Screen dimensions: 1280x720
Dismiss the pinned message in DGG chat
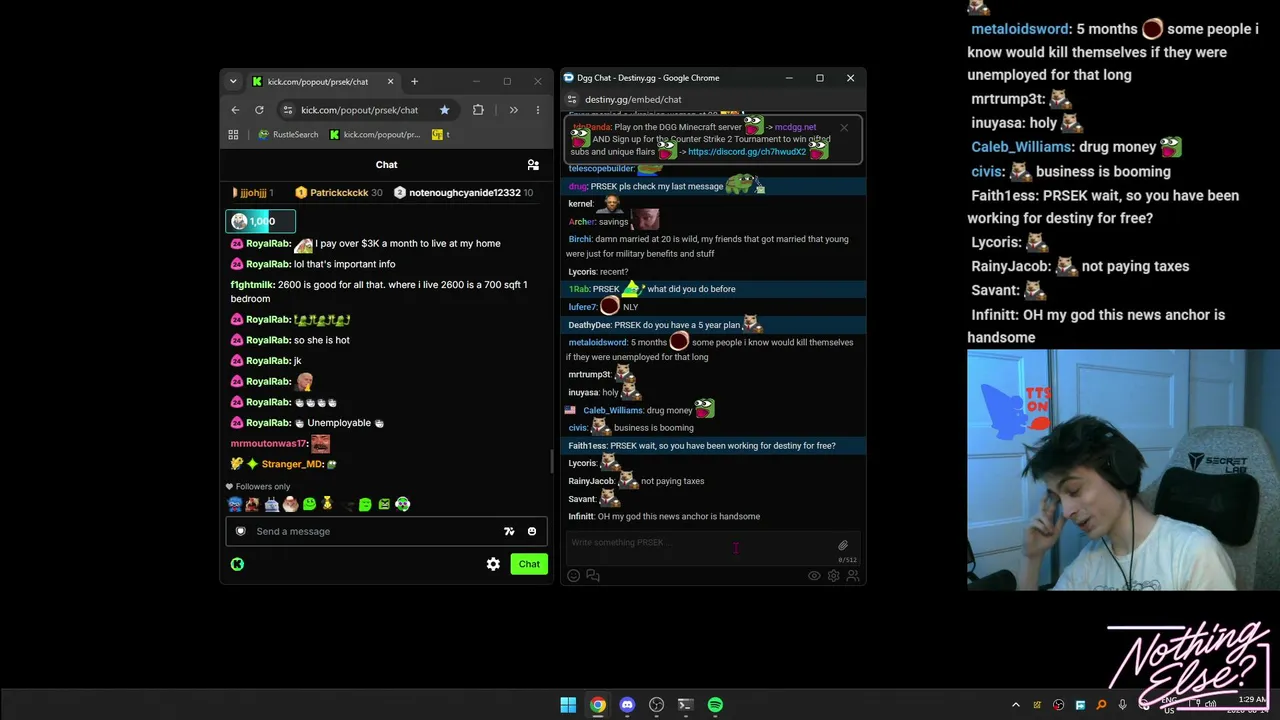[x=844, y=127]
